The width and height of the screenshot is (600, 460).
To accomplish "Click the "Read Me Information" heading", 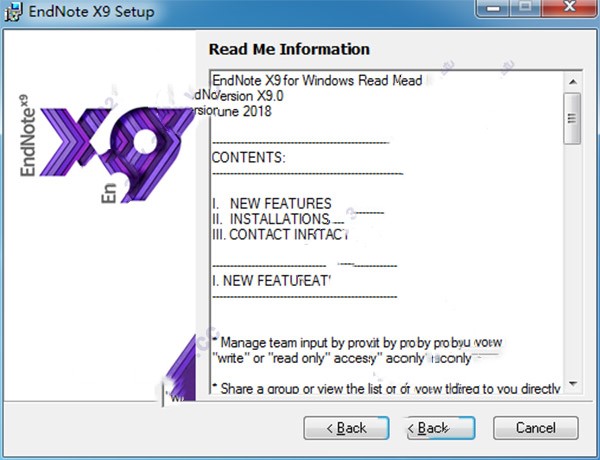I will tap(289, 49).
